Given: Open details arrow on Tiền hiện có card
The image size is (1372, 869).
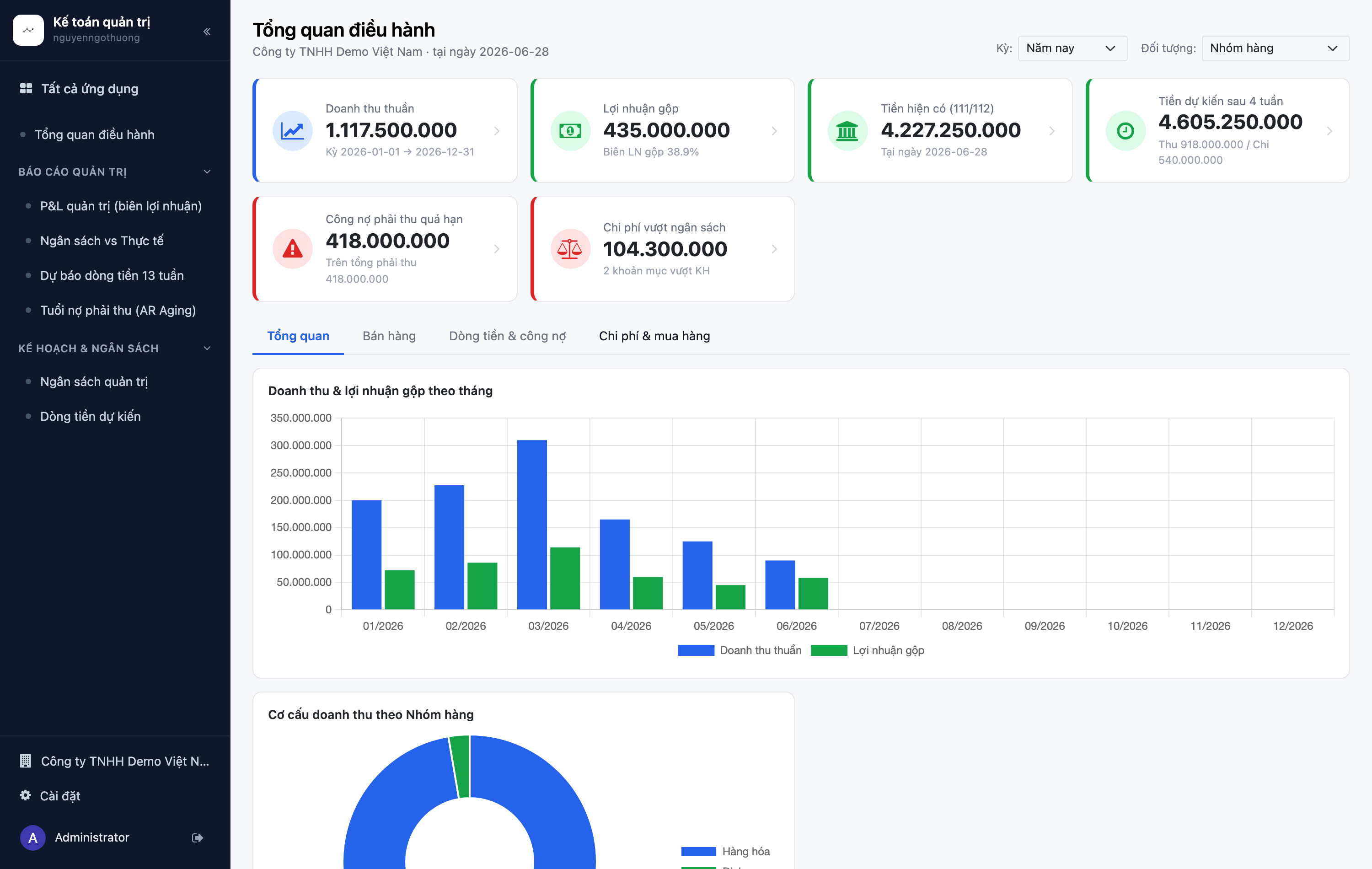Looking at the screenshot, I should [x=1051, y=130].
